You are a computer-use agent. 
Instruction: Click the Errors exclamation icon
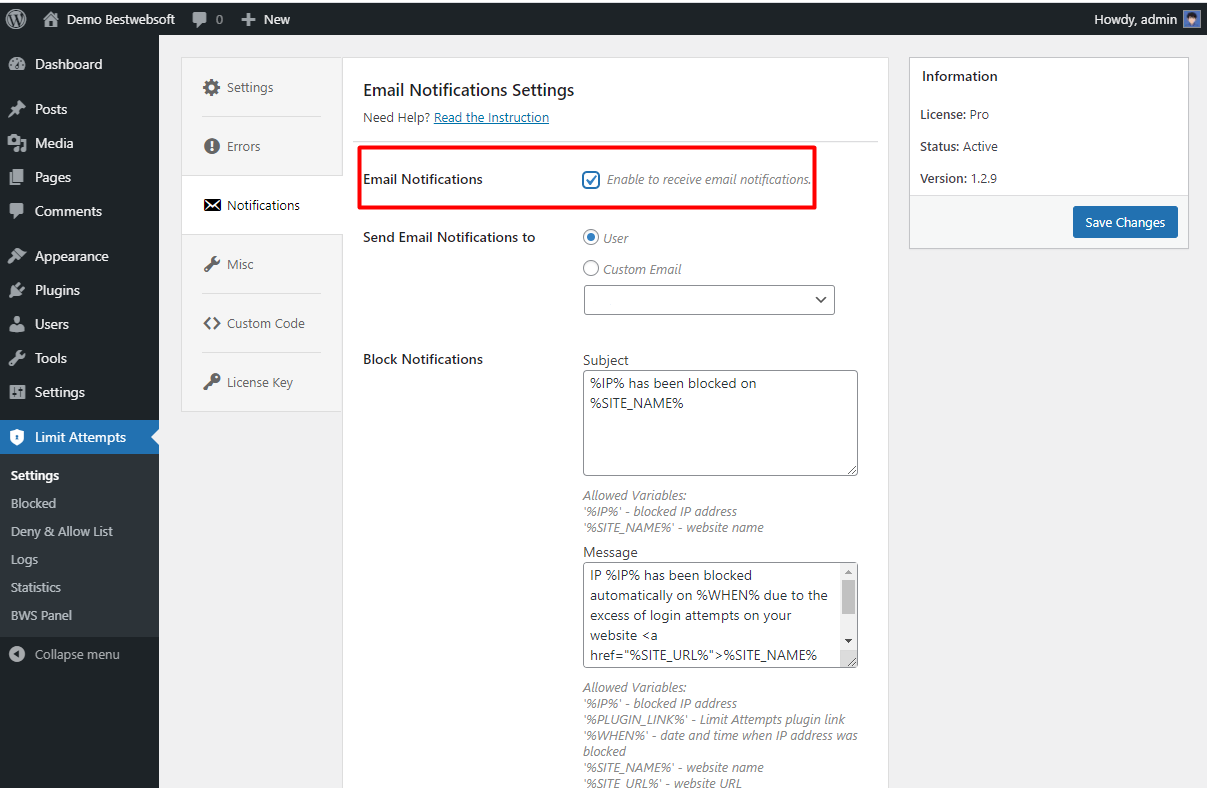211,146
